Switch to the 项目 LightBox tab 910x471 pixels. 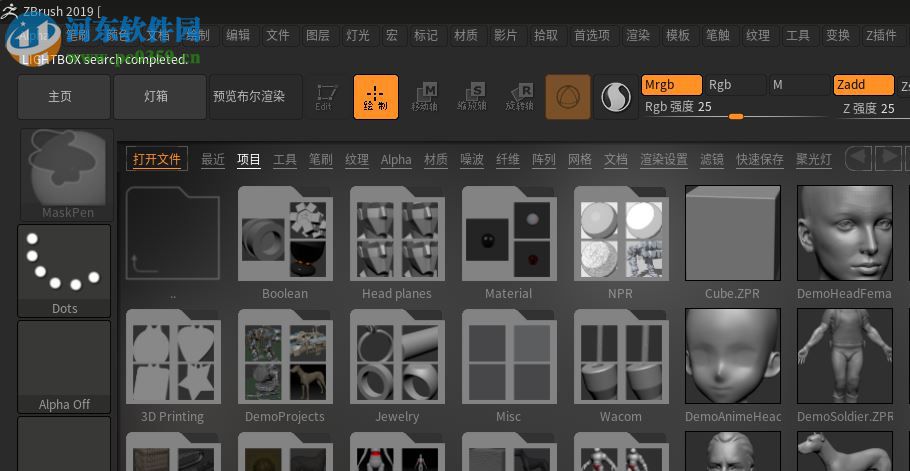coord(249,160)
